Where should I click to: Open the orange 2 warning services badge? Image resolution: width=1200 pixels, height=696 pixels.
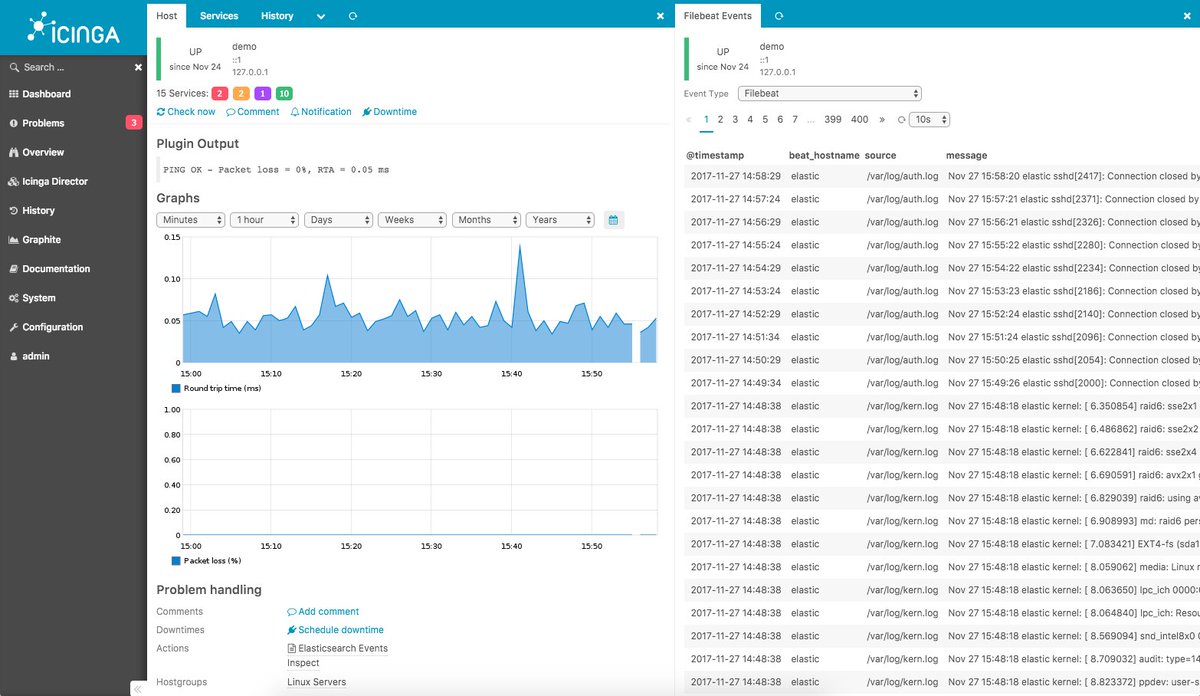point(241,94)
